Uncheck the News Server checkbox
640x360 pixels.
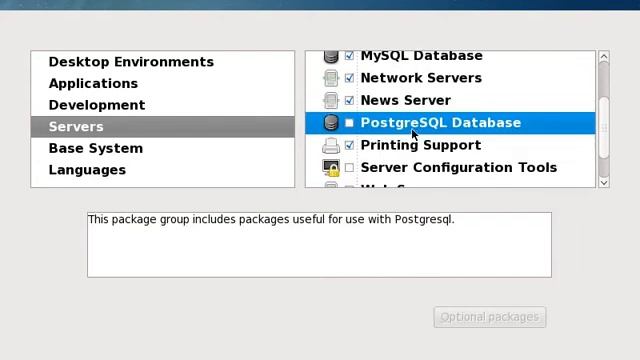tap(349, 100)
